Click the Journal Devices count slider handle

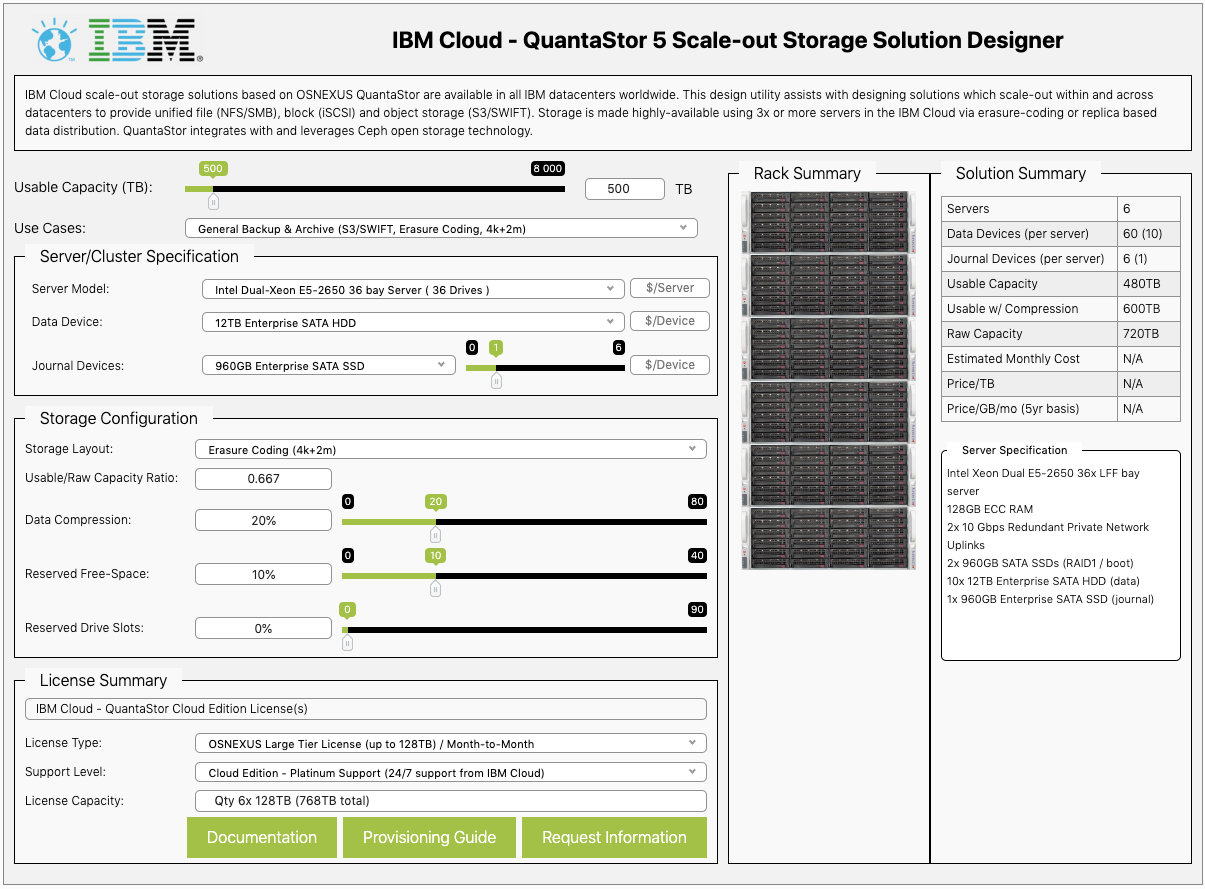(x=496, y=381)
